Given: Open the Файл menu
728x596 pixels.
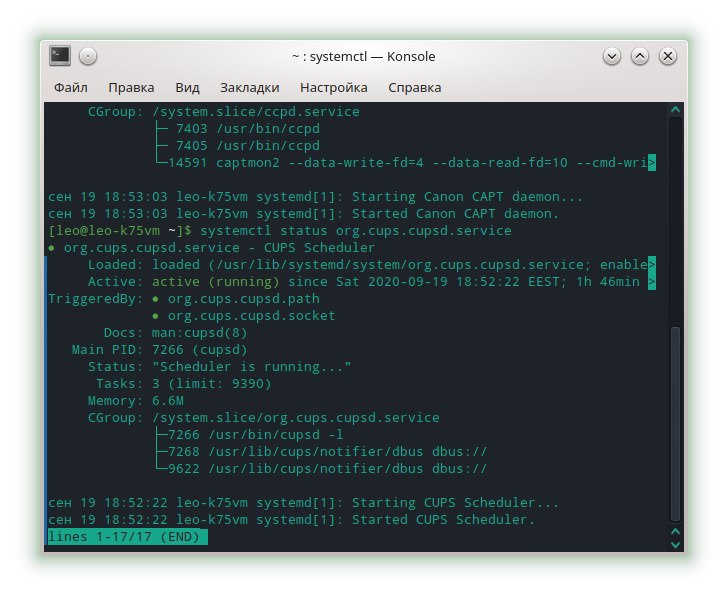Looking at the screenshot, I should point(71,87).
